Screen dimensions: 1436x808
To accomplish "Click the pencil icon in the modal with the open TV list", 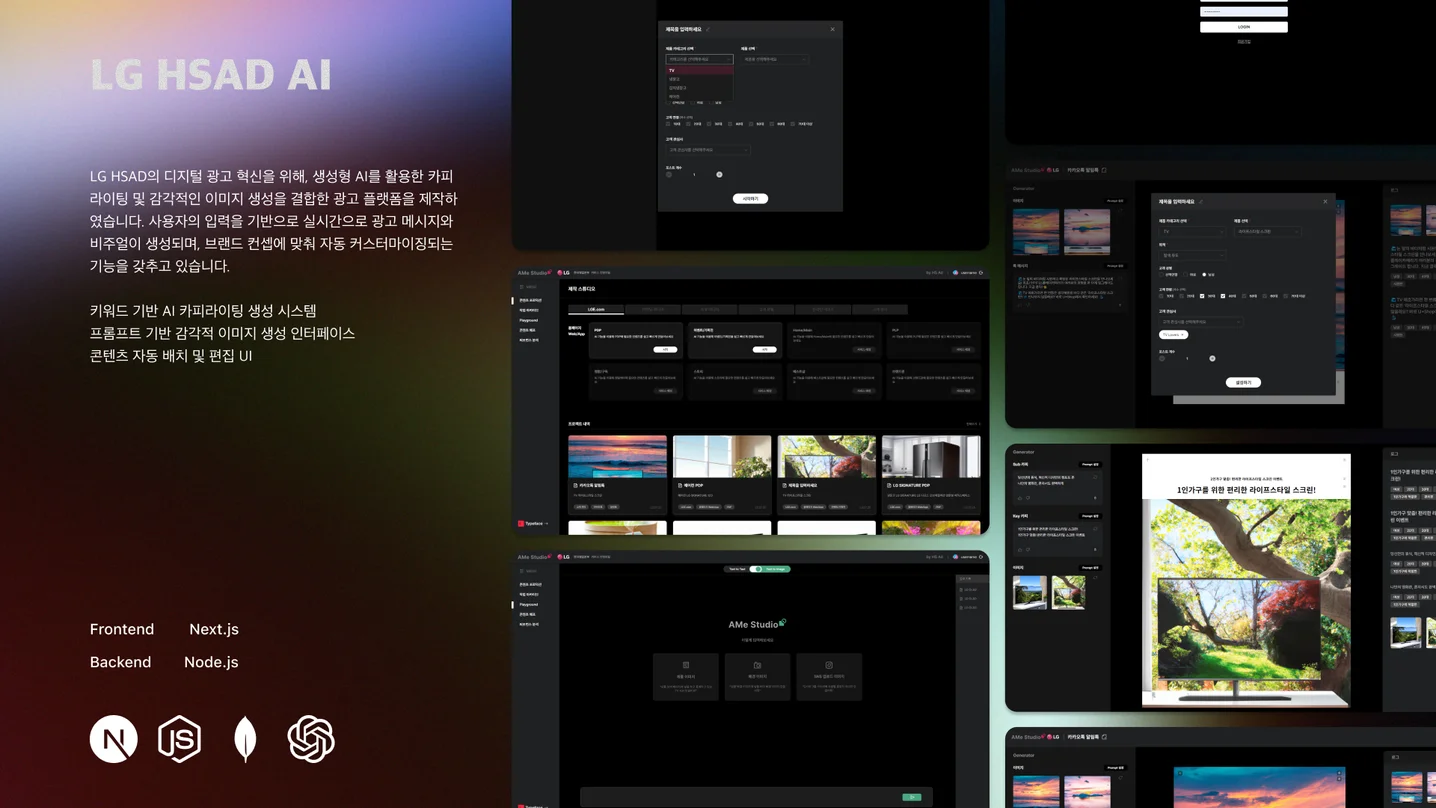I will [x=708, y=29].
